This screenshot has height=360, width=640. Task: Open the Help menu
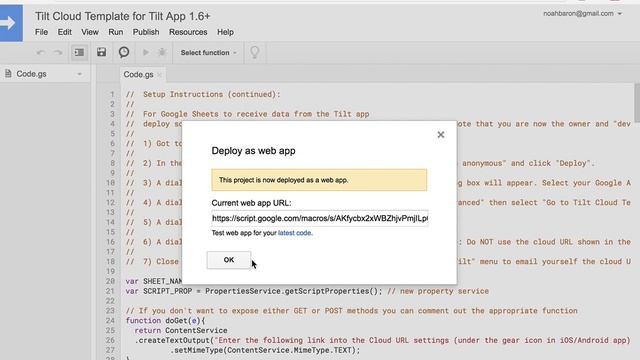click(225, 32)
